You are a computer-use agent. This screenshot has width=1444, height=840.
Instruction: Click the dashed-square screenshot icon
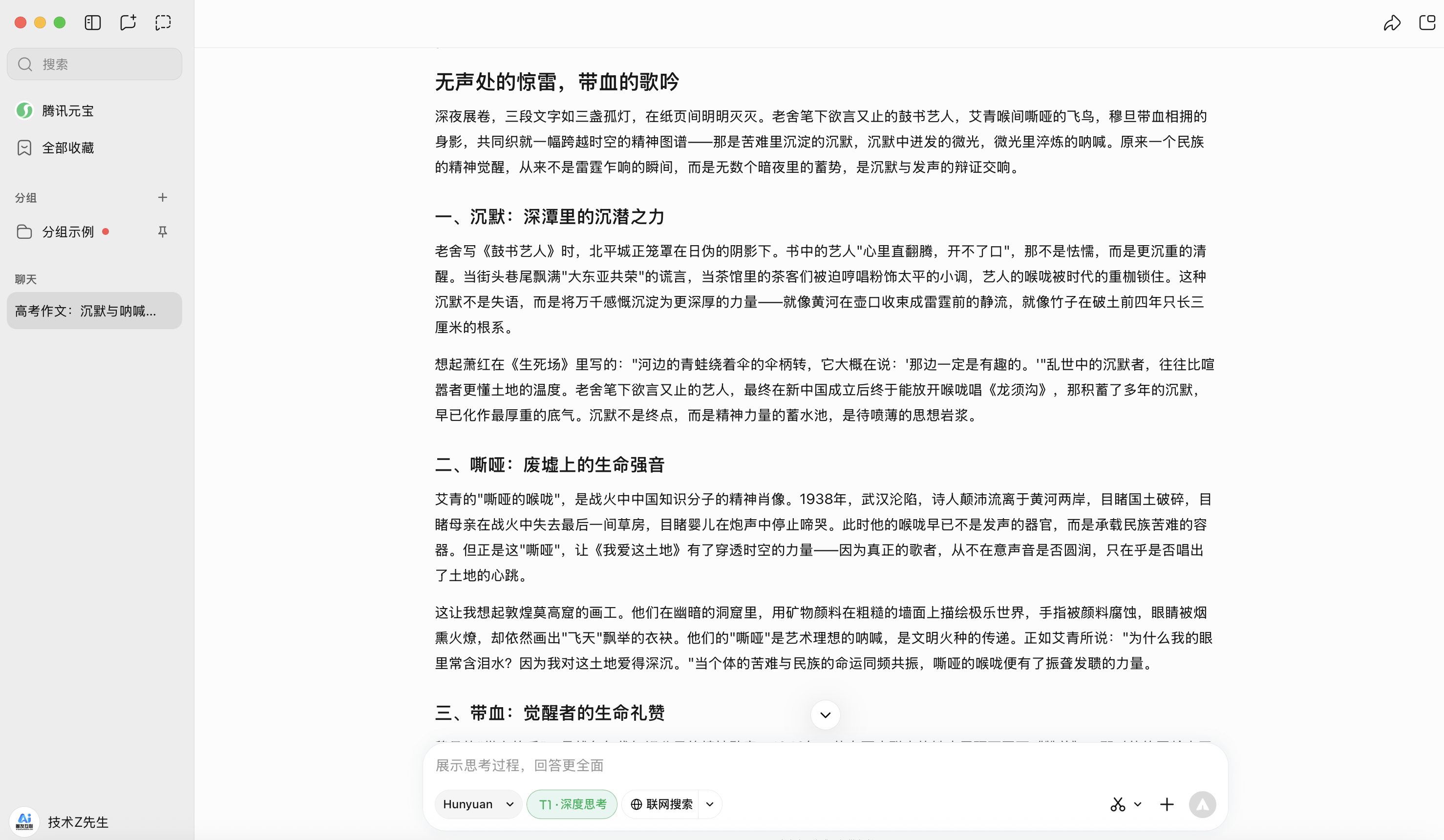point(163,22)
